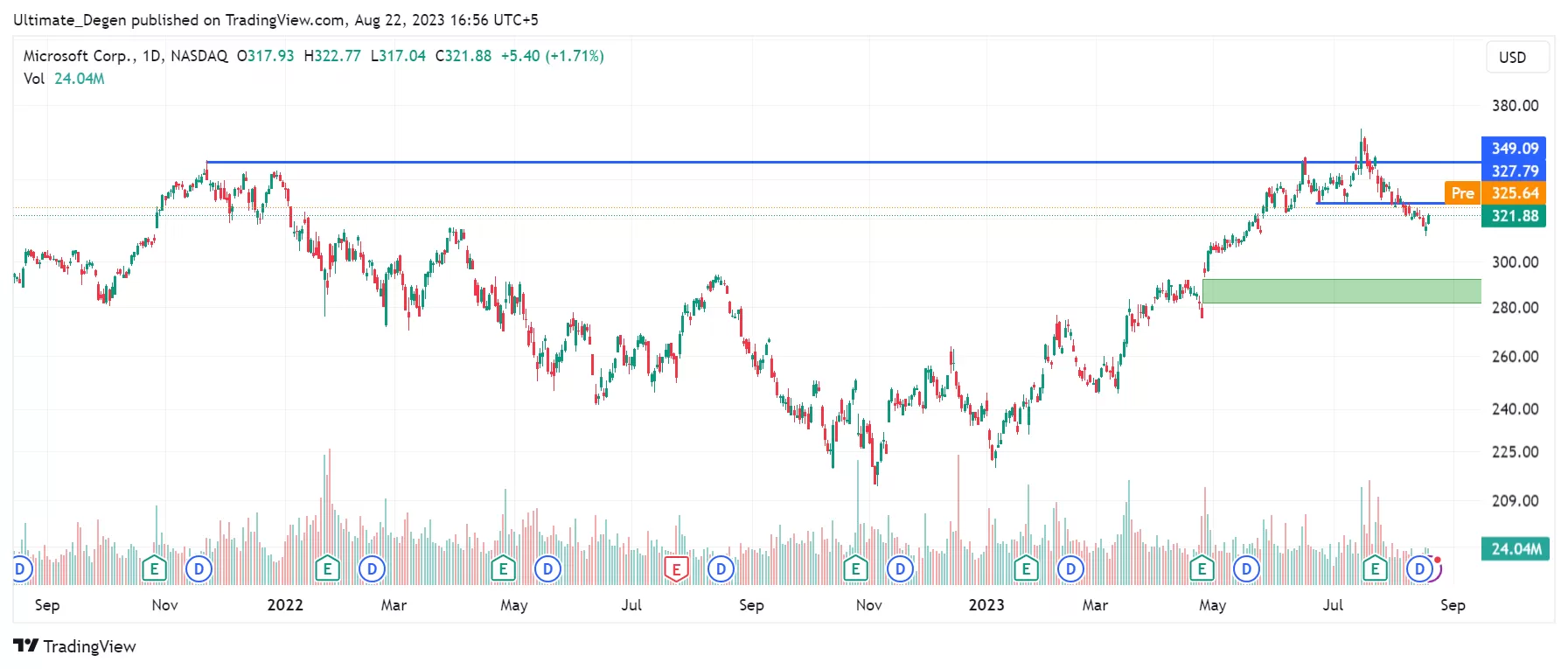Click the 300.00 price axis label
Image resolution: width=1568 pixels, height=669 pixels.
click(1516, 262)
